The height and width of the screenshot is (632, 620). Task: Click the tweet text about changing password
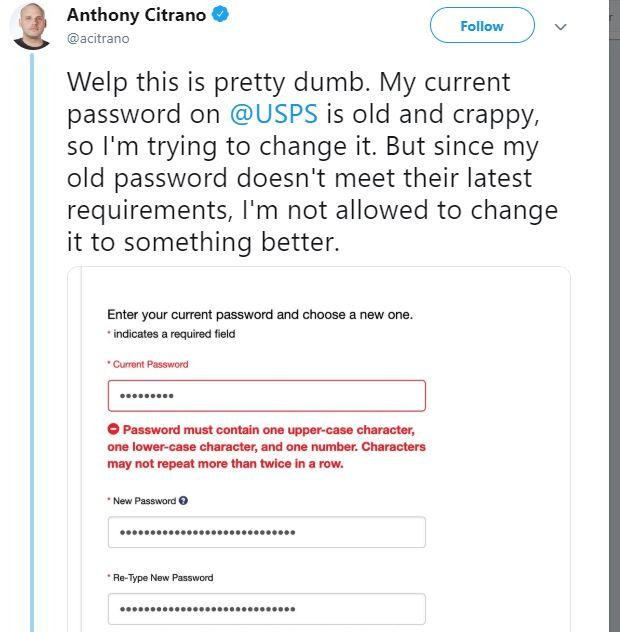312,162
